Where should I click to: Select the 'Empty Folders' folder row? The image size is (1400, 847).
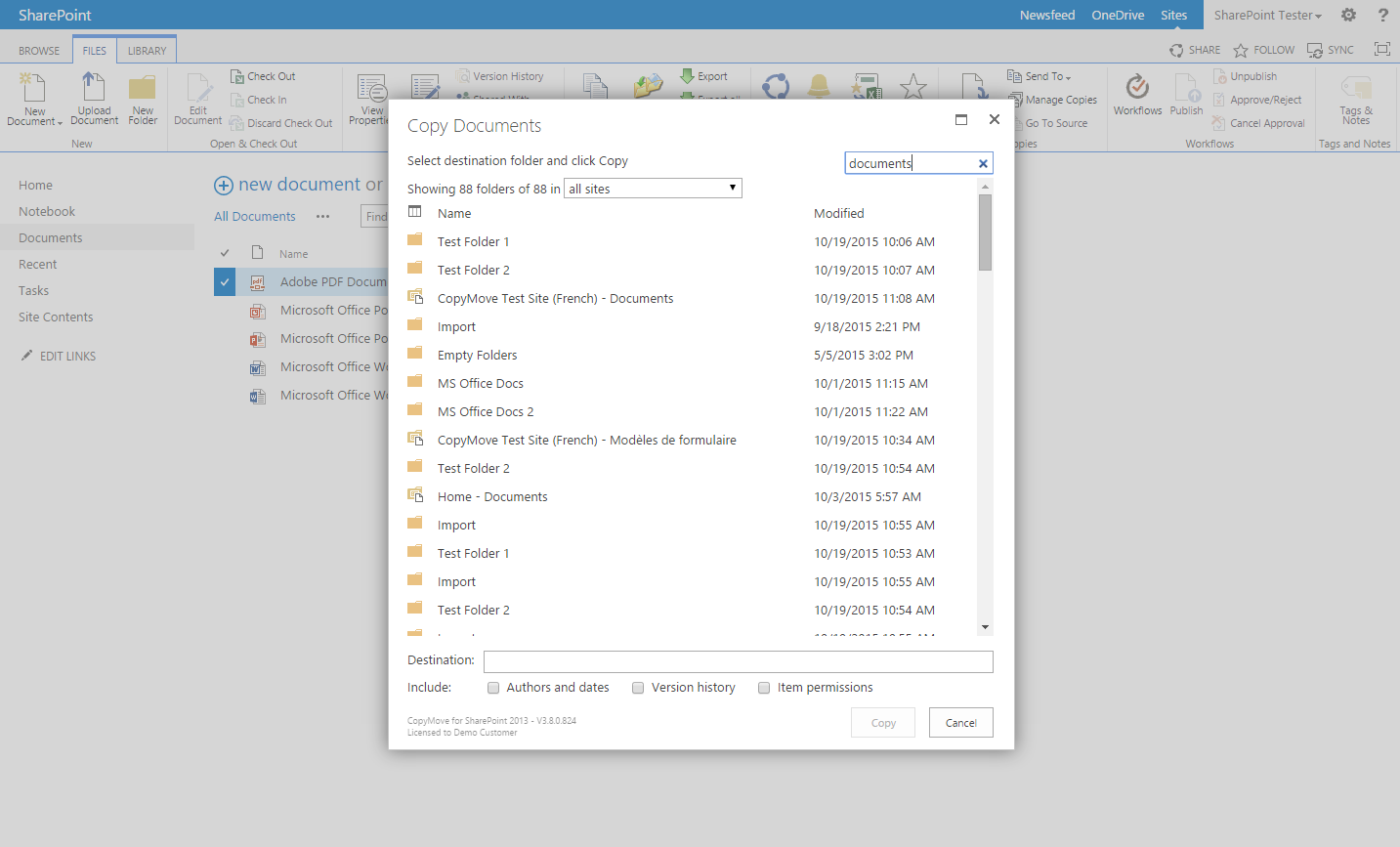click(691, 355)
